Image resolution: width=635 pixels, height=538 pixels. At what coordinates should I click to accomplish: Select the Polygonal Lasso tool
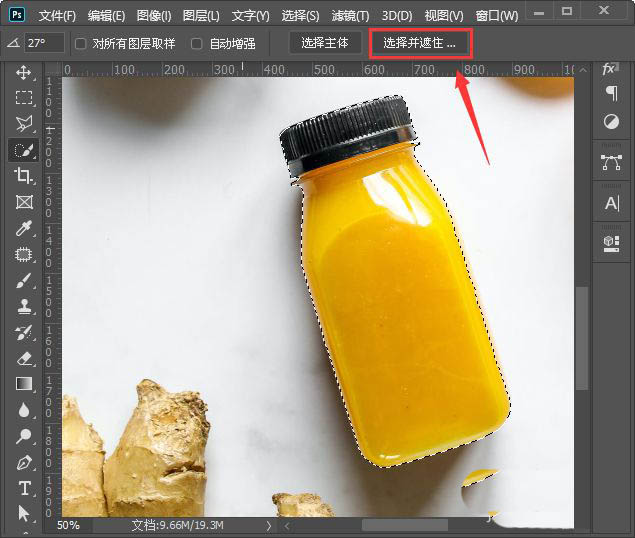pyautogui.click(x=23, y=124)
